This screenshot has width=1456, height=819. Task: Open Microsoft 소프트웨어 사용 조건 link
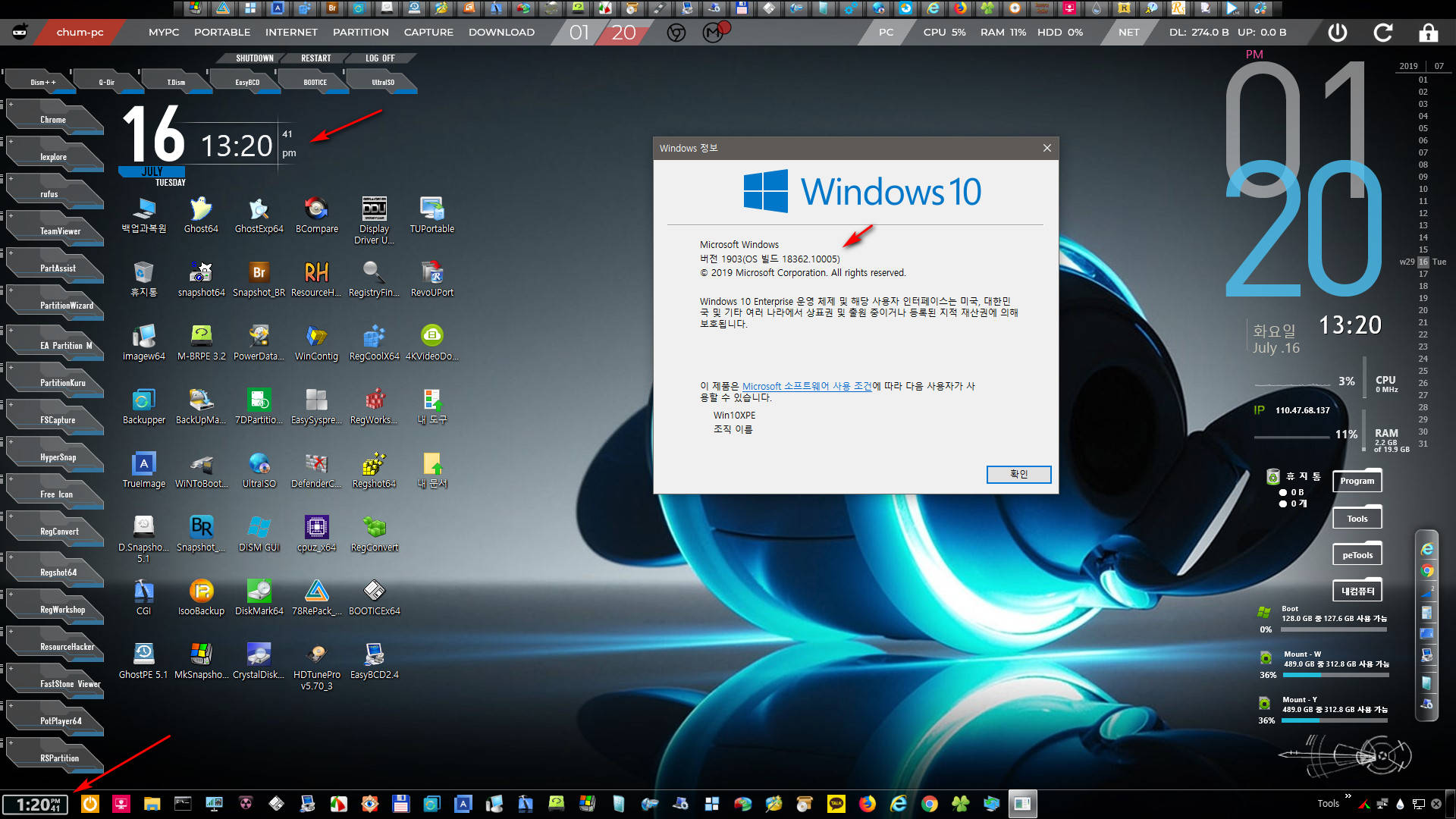click(807, 386)
